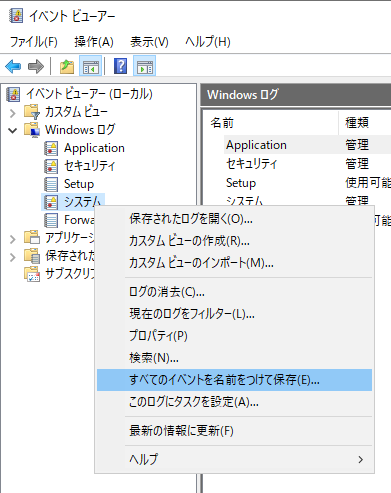The width and height of the screenshot is (391, 493).
Task: Click the 保存された logs folder icon
Action: coord(32,256)
